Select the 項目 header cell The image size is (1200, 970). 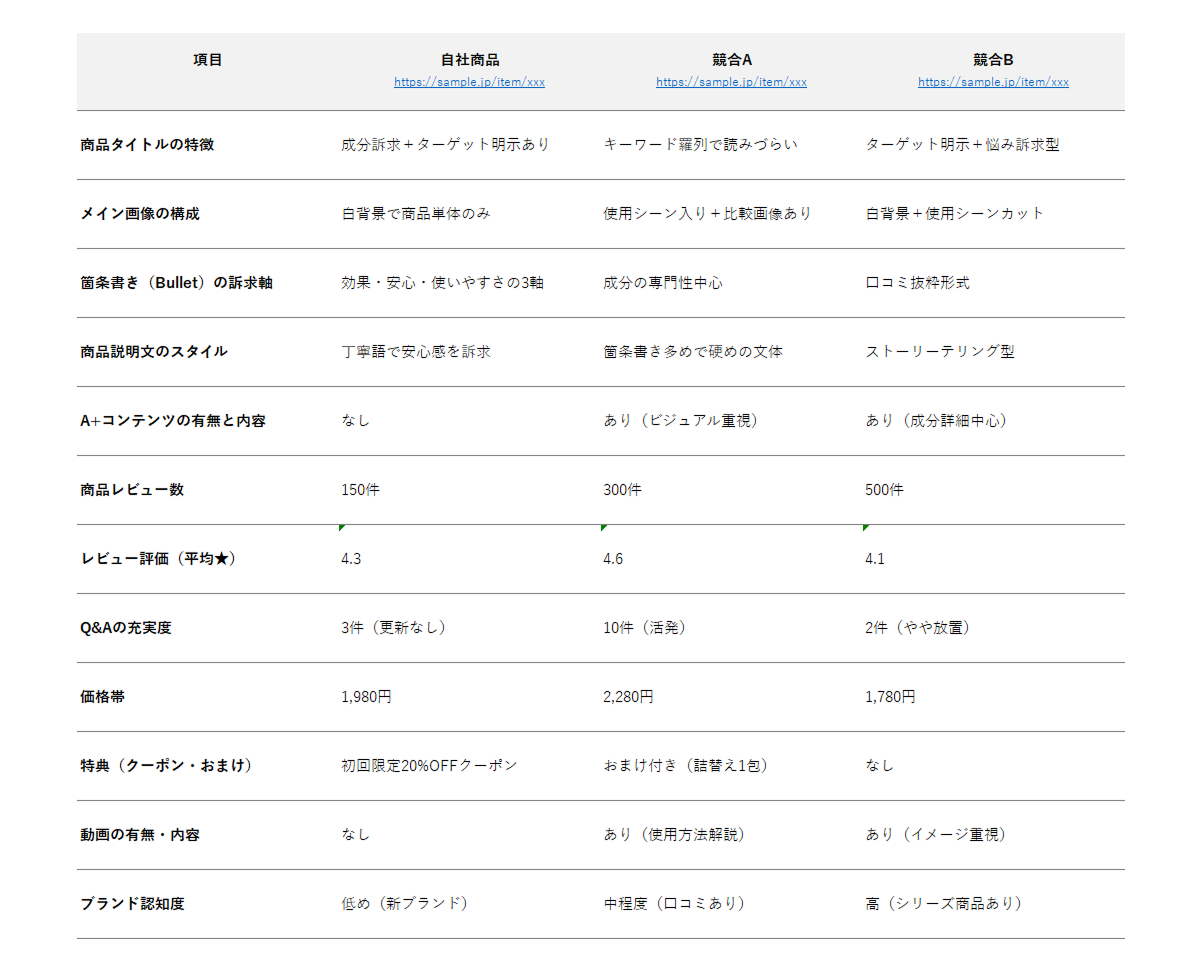(x=208, y=60)
